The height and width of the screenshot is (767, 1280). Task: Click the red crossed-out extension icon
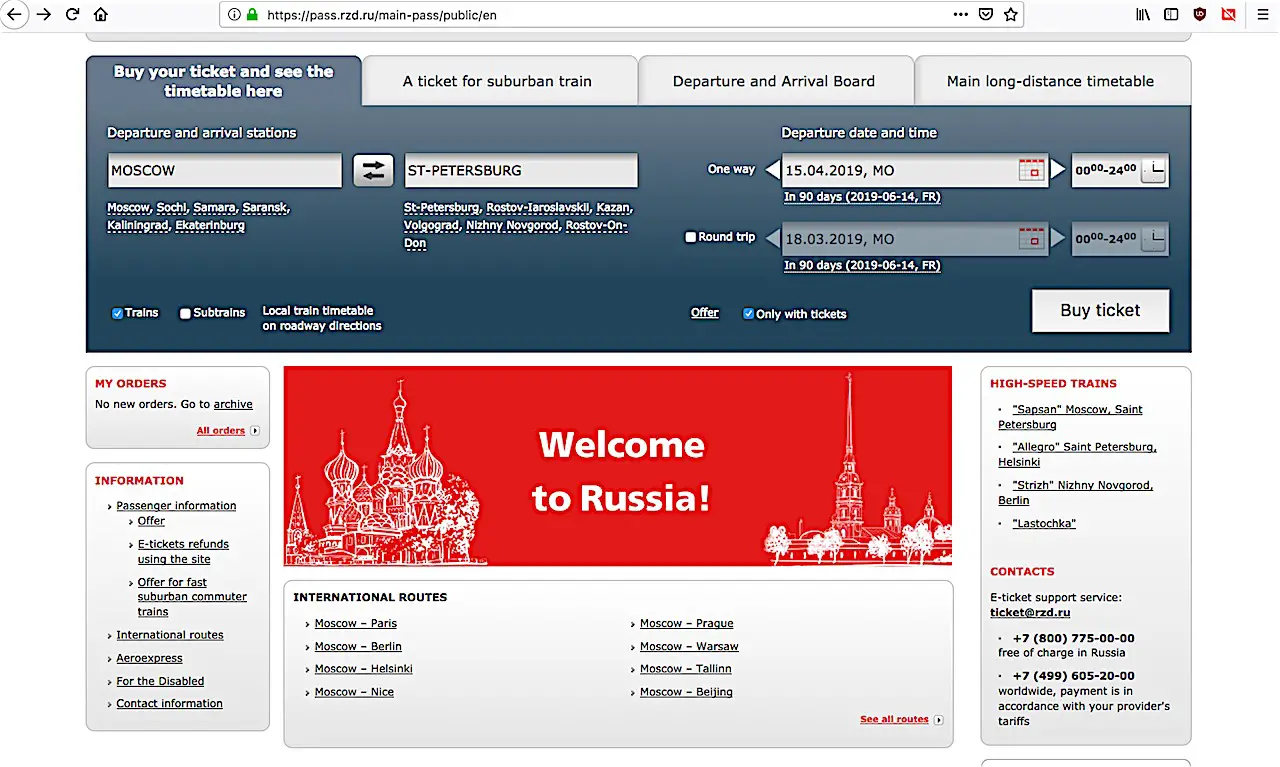click(1229, 15)
